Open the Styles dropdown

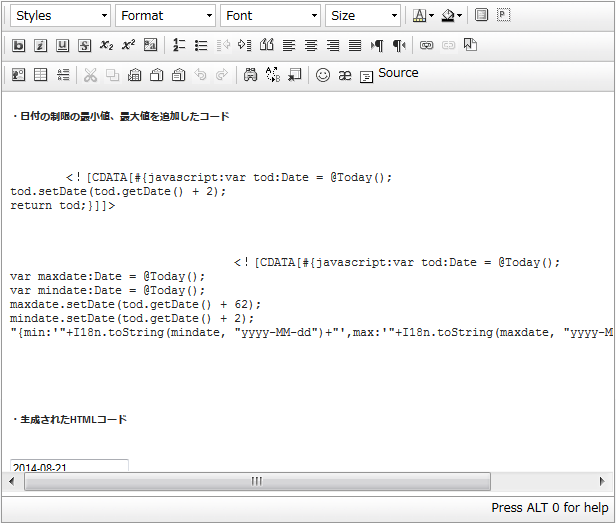click(60, 16)
